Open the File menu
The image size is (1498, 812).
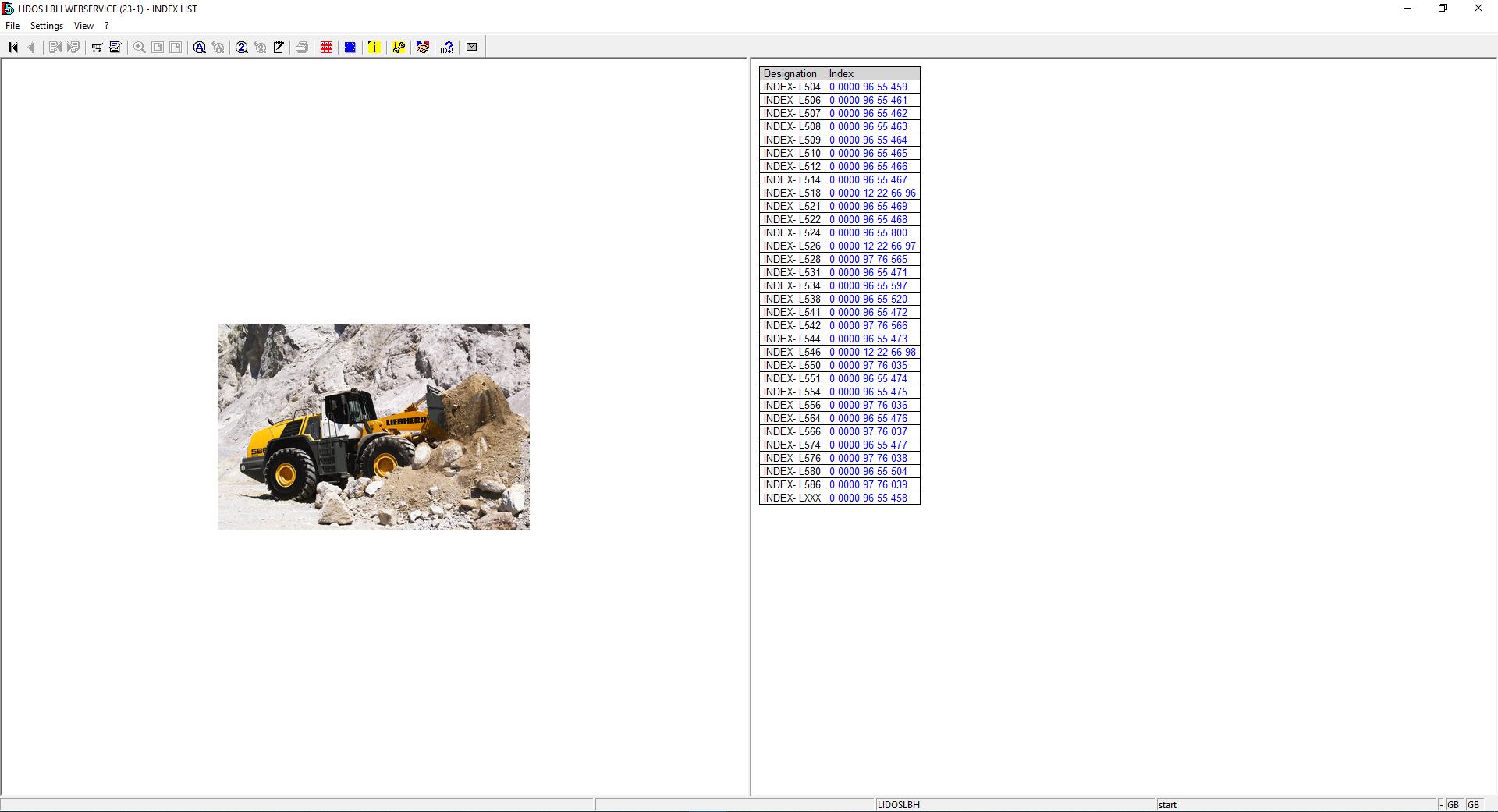coord(12,25)
